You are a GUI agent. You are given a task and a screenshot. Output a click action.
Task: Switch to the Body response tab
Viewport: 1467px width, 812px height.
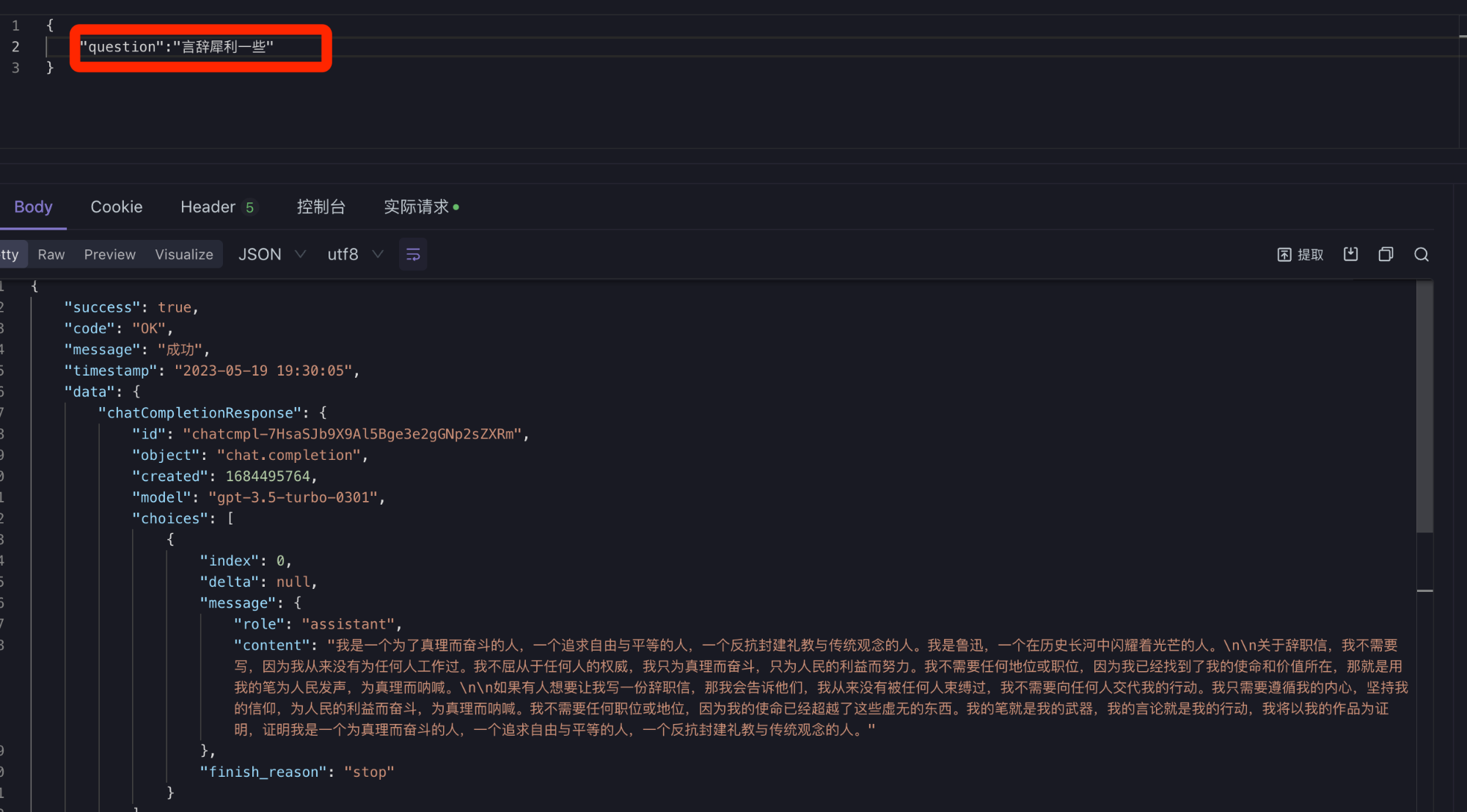click(x=33, y=207)
